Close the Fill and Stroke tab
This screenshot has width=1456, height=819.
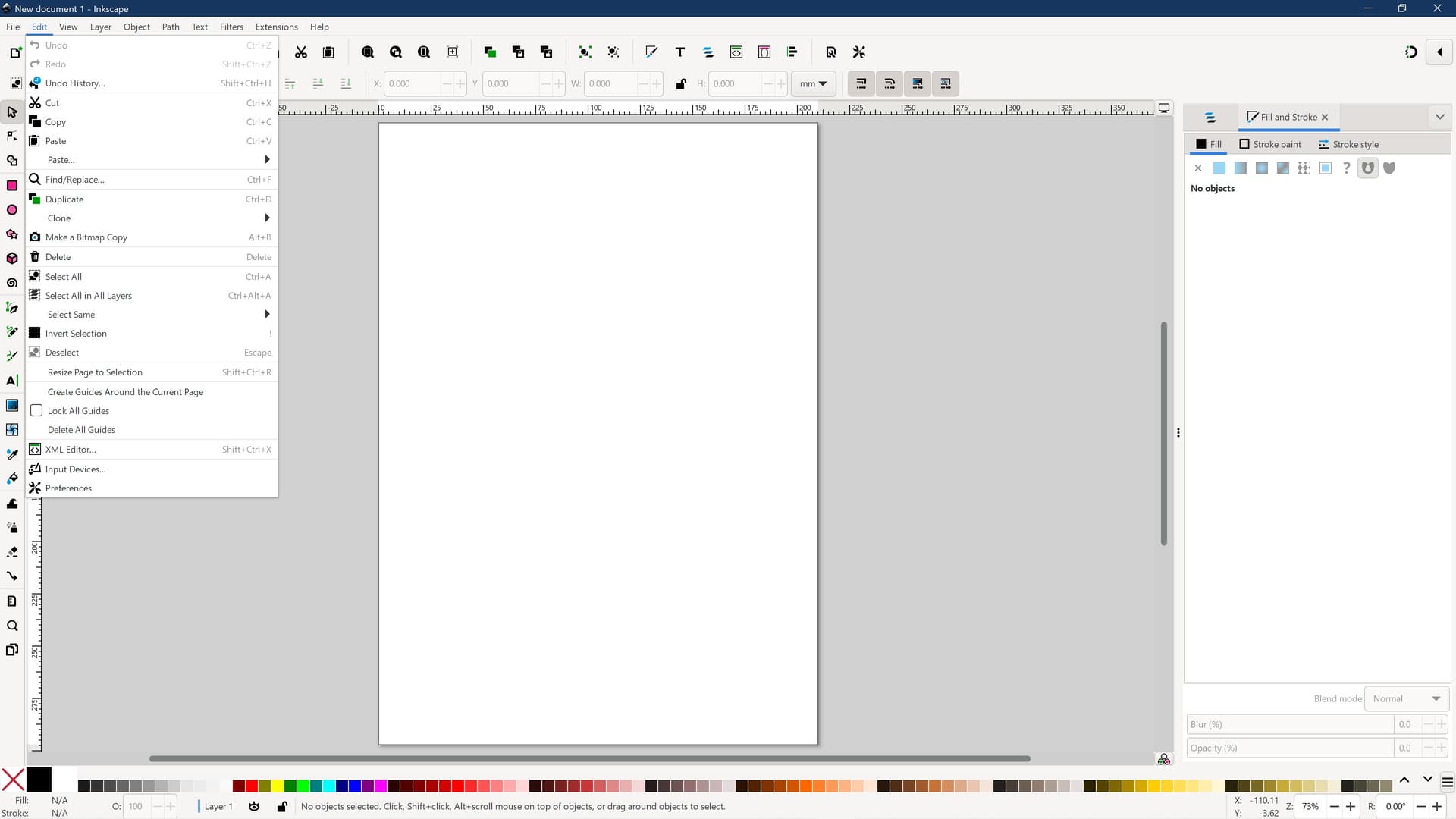[1325, 118]
